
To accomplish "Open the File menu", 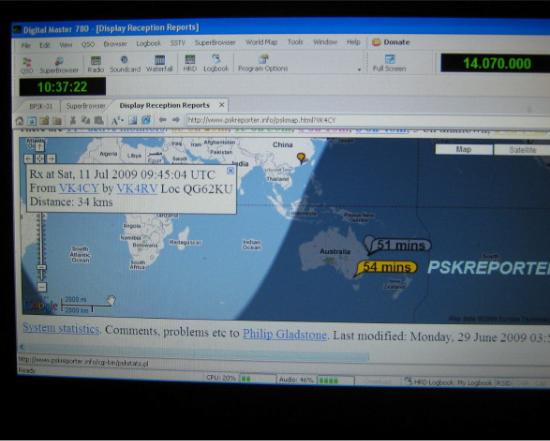I will 26,45.
